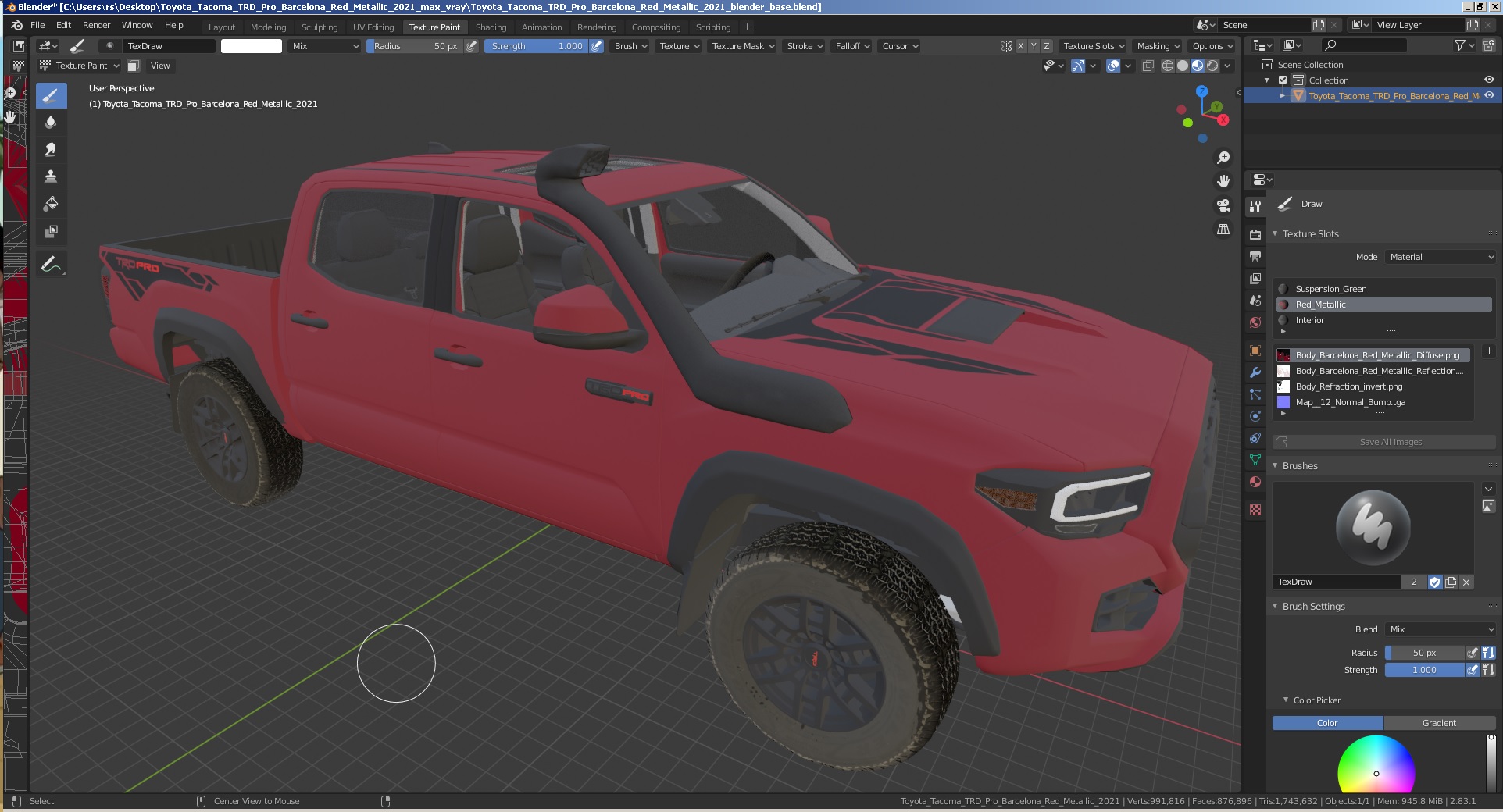
Task: Open Texture Slots header dropdown
Action: coord(1094,46)
